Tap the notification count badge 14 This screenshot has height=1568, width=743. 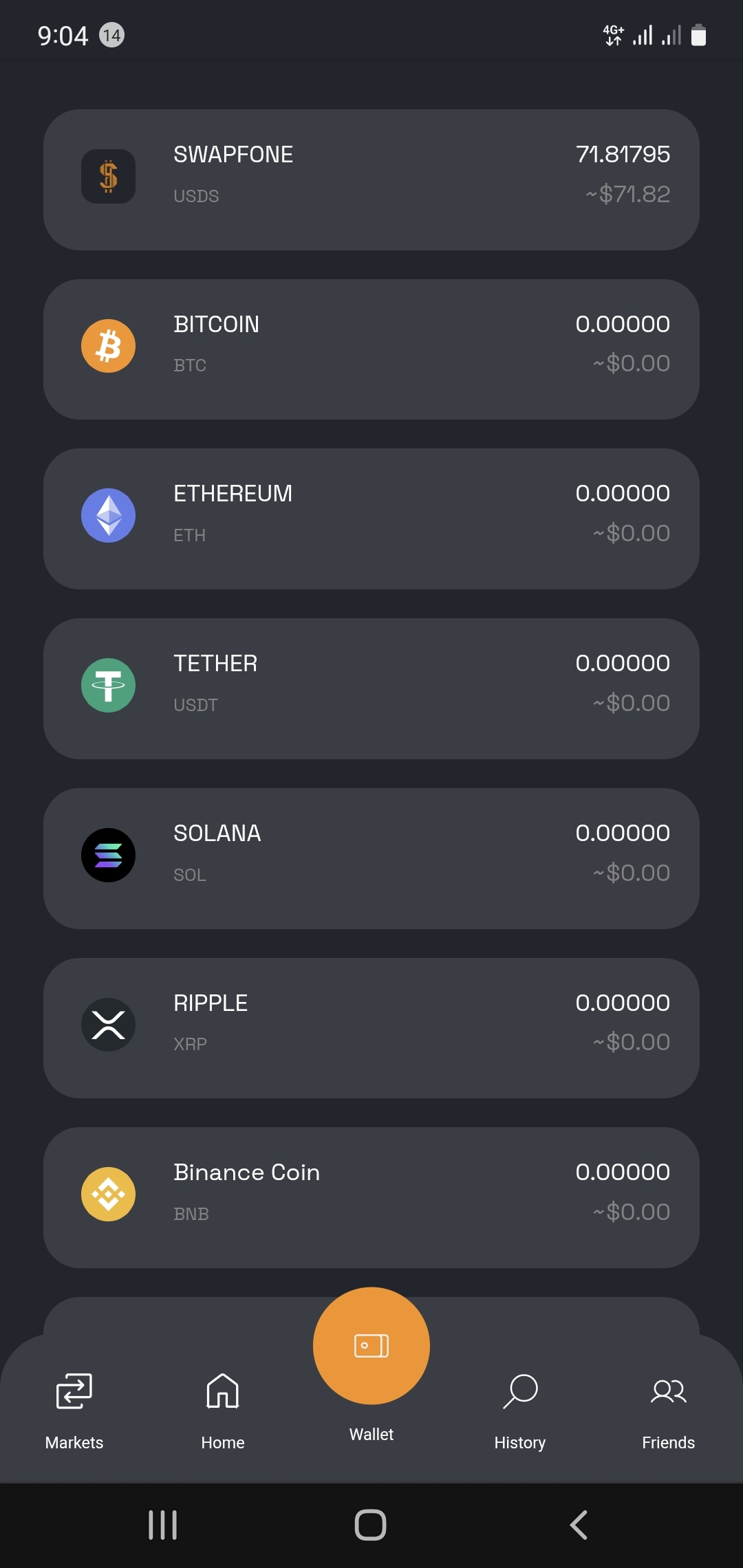point(112,35)
